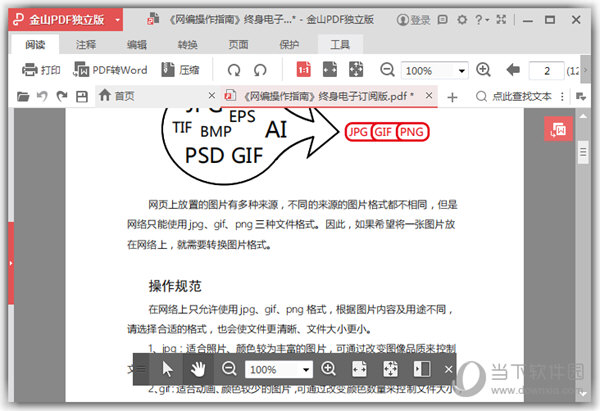Select the hand pan tool in floating bar
Image resolution: width=600 pixels, height=411 pixels.
pyautogui.click(x=198, y=369)
